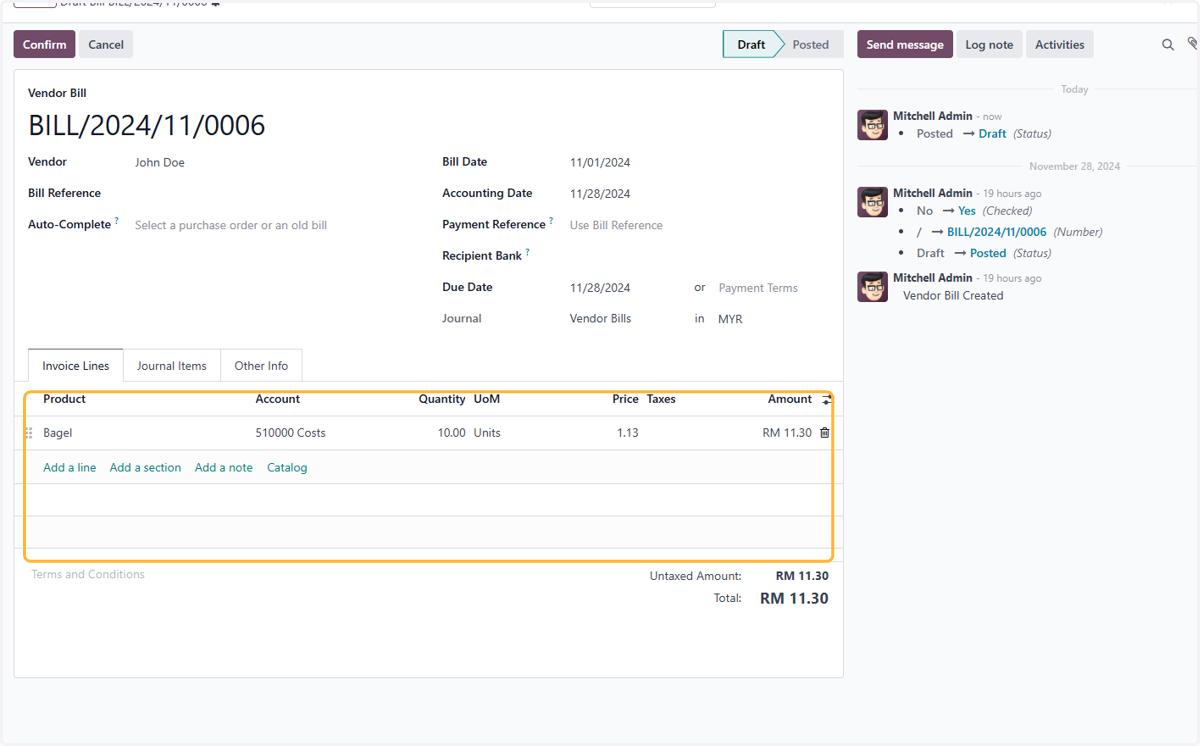Search chatter messages with the magnifier icon
The width and height of the screenshot is (1200, 746).
(x=1168, y=45)
